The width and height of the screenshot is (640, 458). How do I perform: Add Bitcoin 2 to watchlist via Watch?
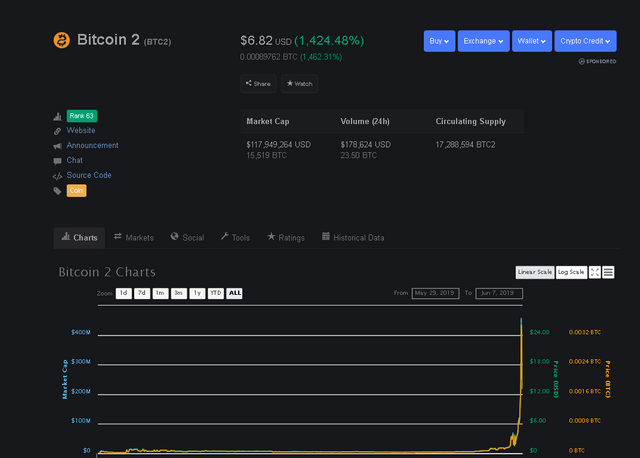click(300, 84)
